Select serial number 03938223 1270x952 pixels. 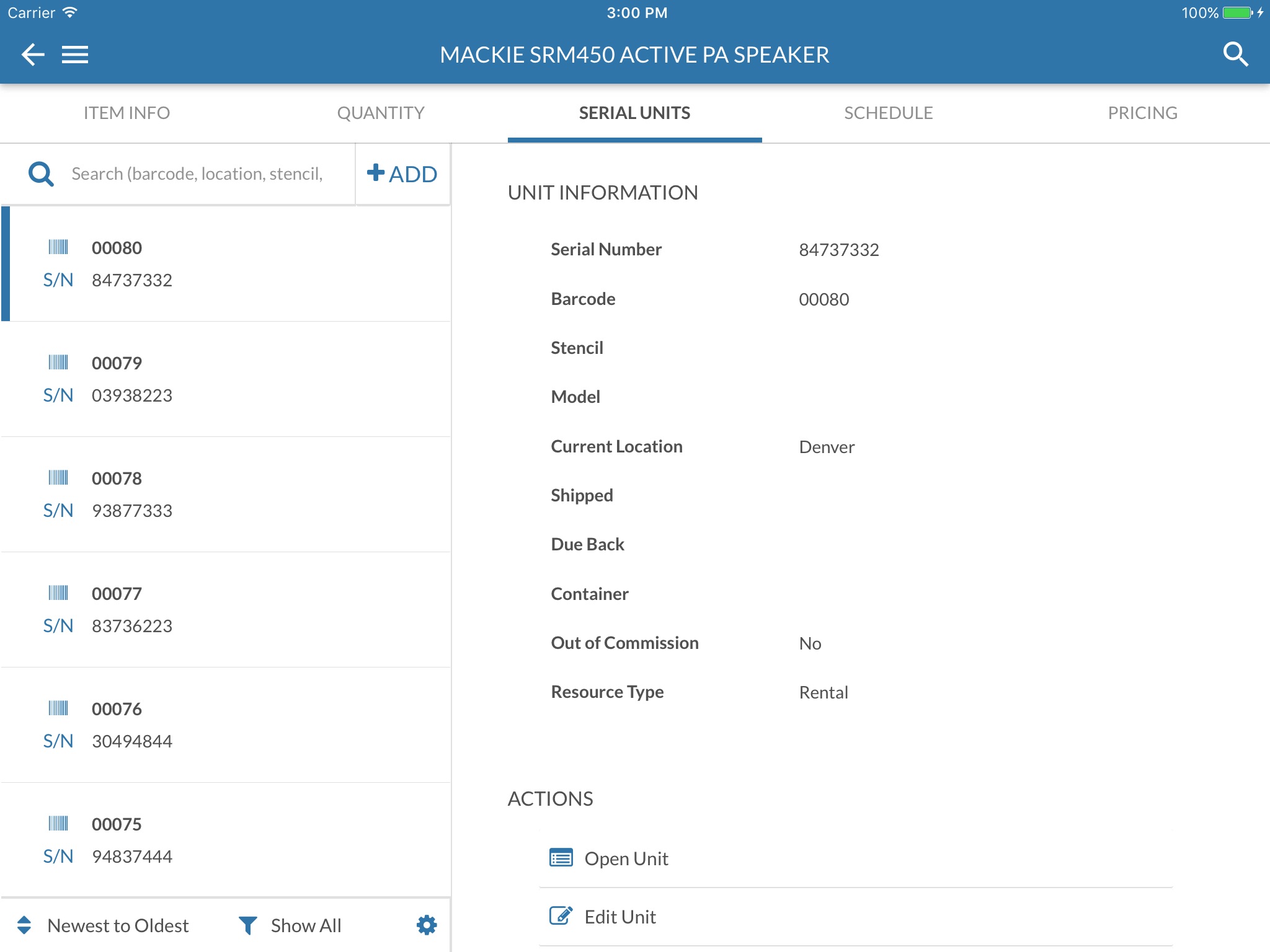click(132, 395)
